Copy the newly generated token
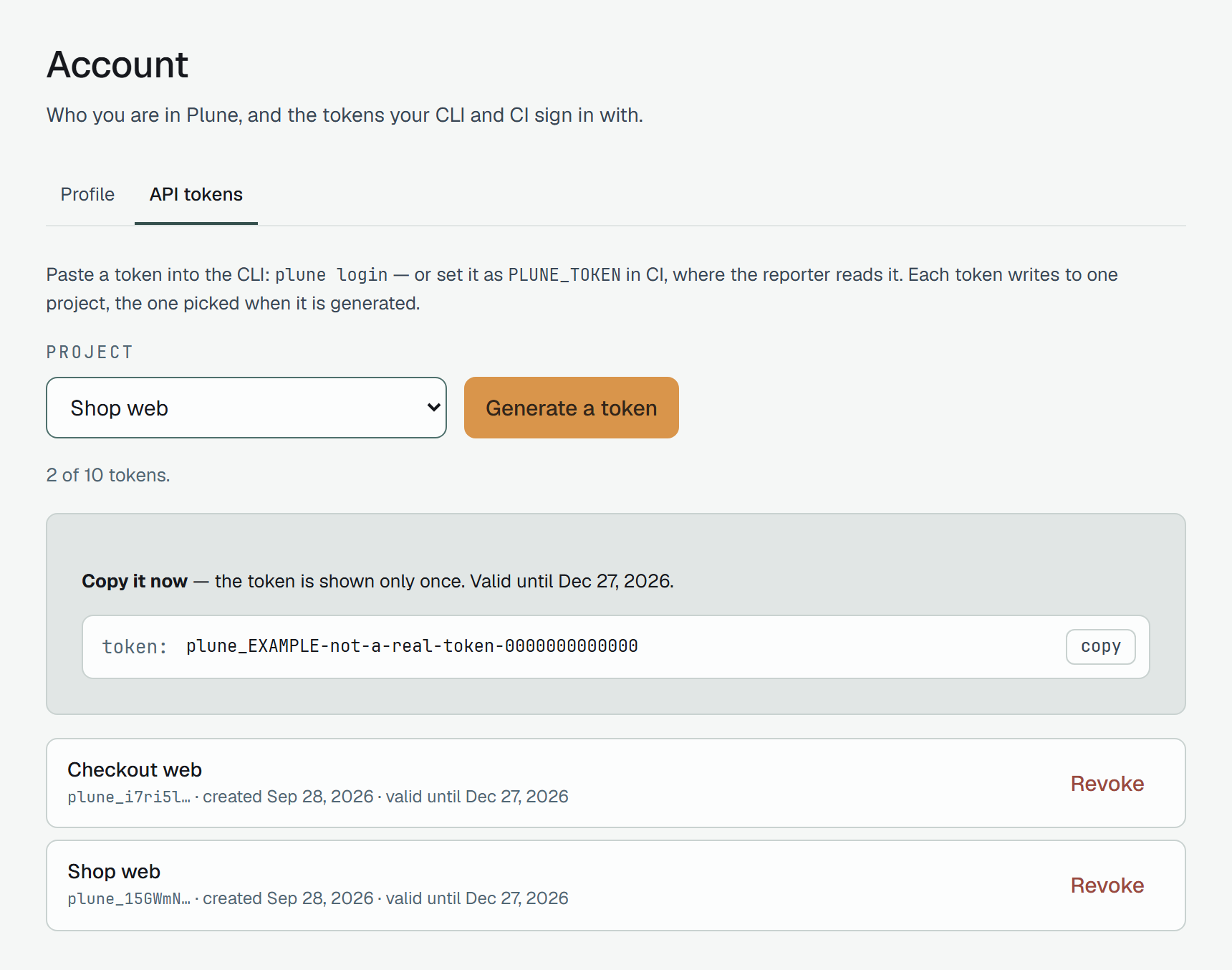 point(1100,646)
